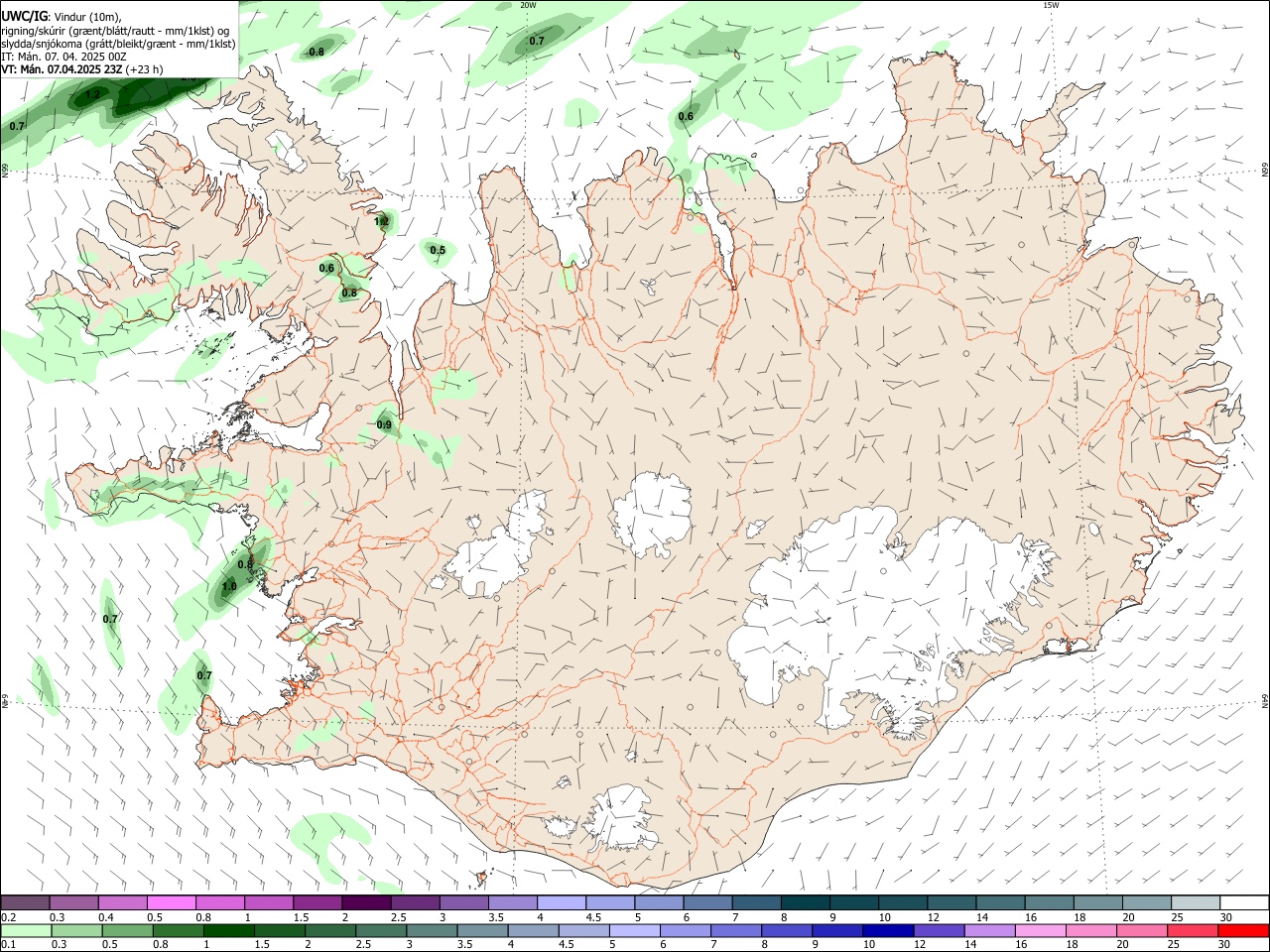Select the bright pink 0.5 snow legend swatch
The width and height of the screenshot is (1270, 952).
[172, 903]
